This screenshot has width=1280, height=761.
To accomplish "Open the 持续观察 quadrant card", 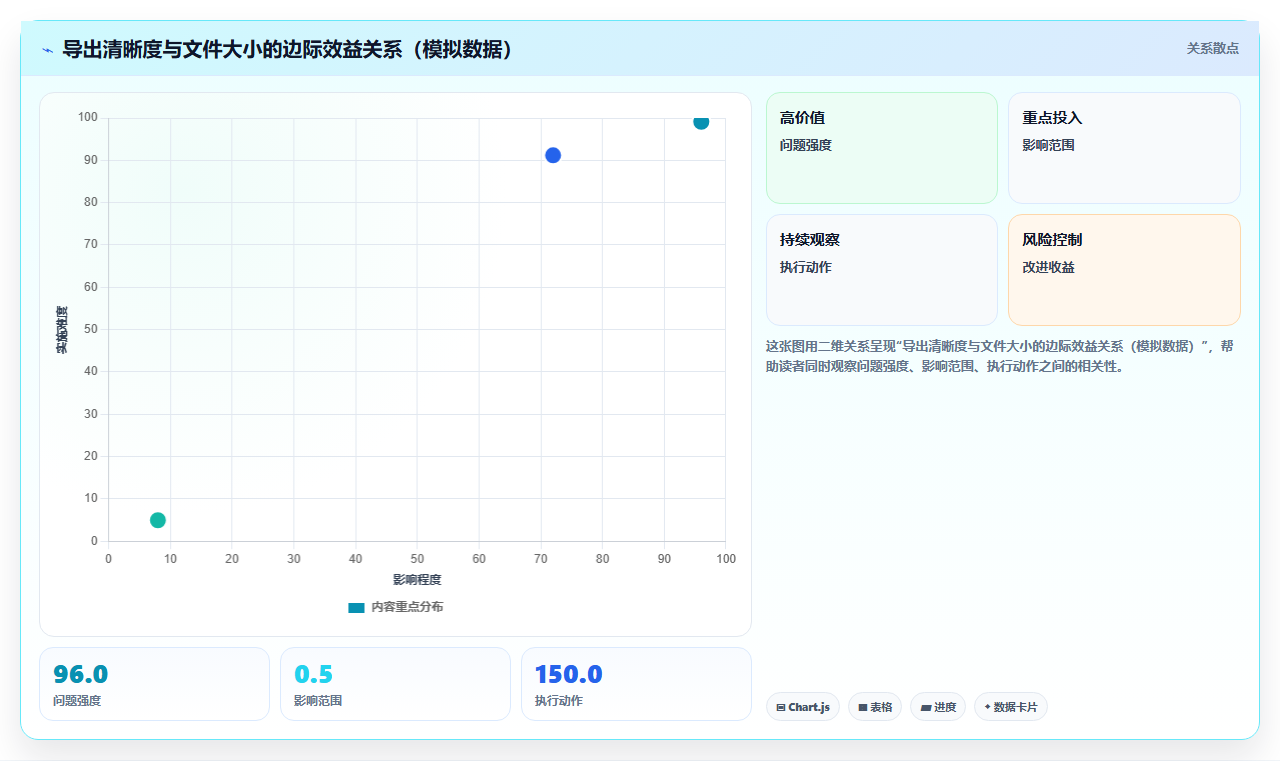I will coord(882,270).
